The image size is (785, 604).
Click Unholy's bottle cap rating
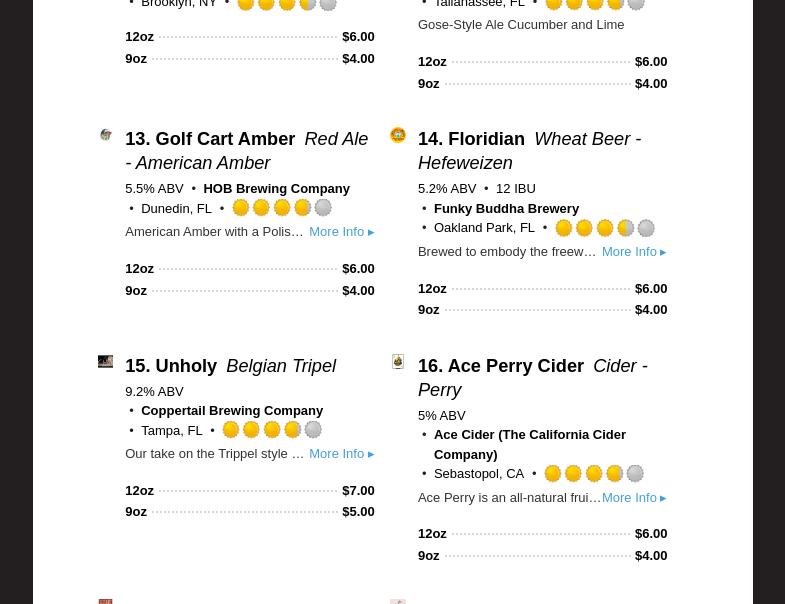(272, 430)
